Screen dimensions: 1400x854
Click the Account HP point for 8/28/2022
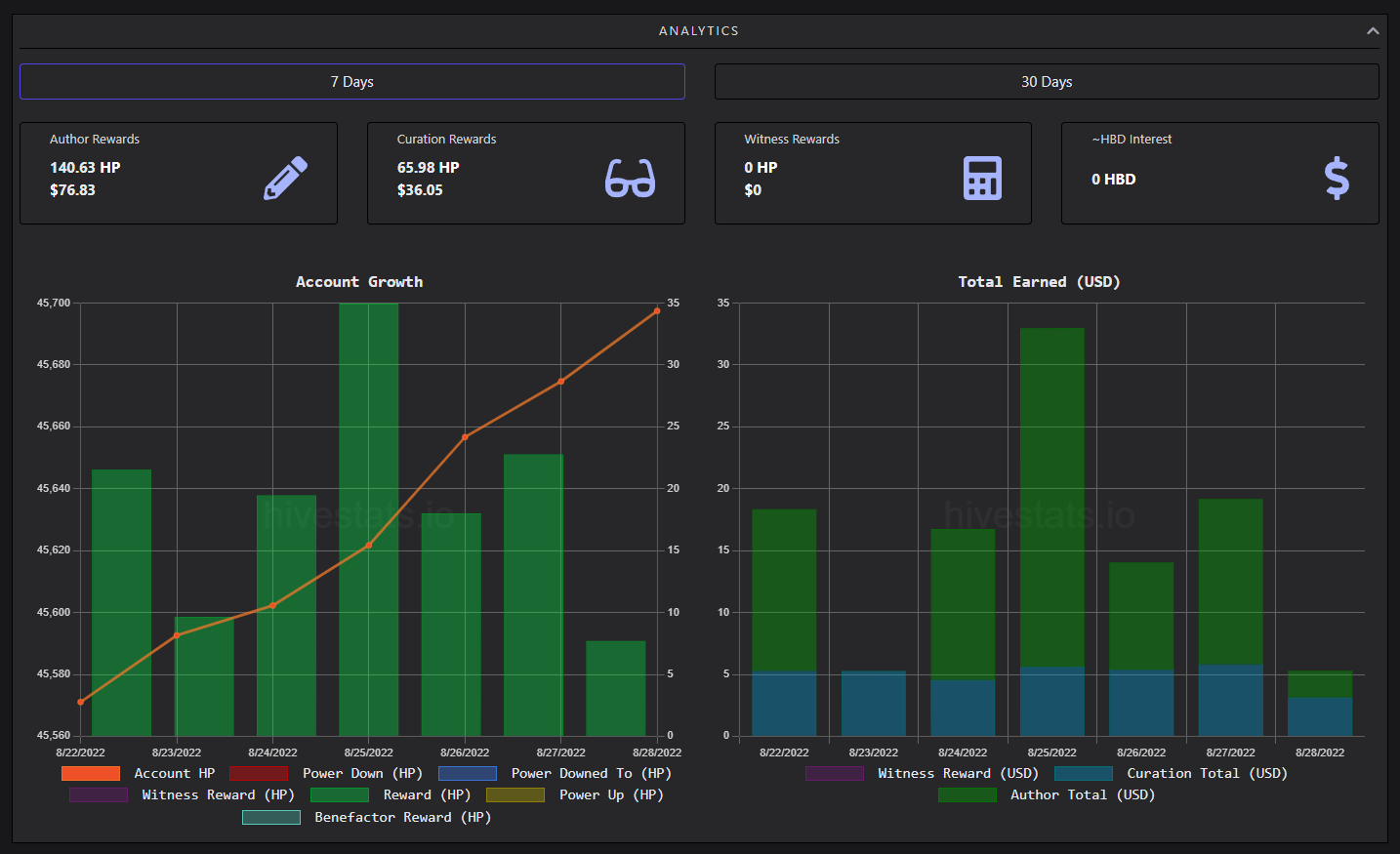click(x=657, y=311)
